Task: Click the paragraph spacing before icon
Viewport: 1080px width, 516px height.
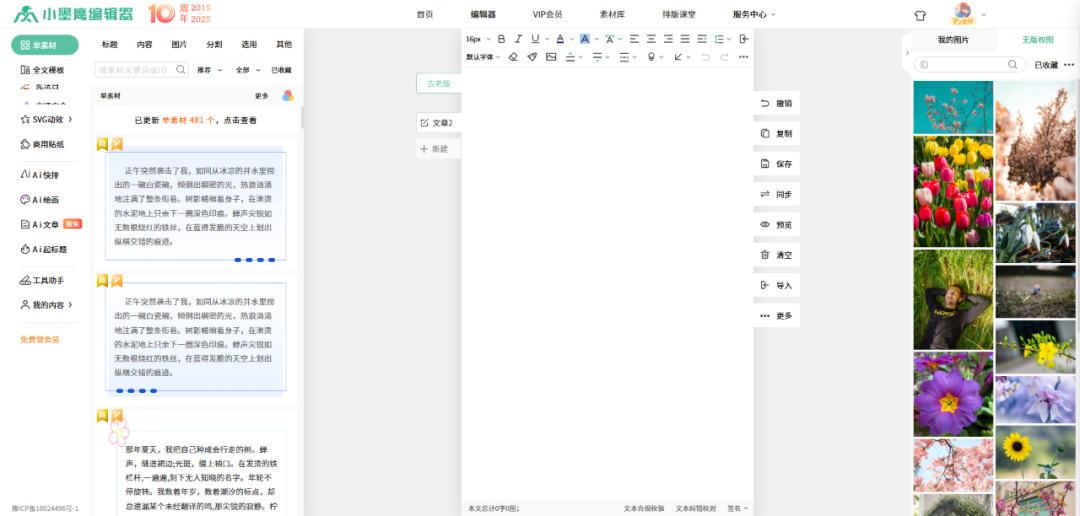Action: 570,57
